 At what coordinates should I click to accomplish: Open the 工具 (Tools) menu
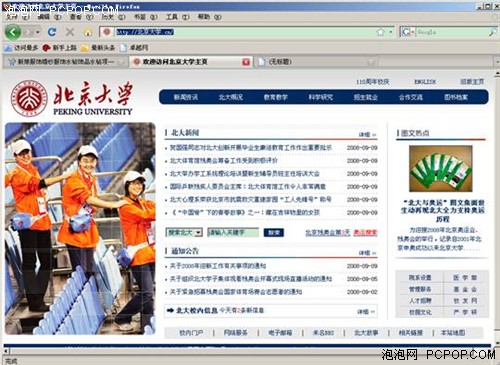pos(177,17)
